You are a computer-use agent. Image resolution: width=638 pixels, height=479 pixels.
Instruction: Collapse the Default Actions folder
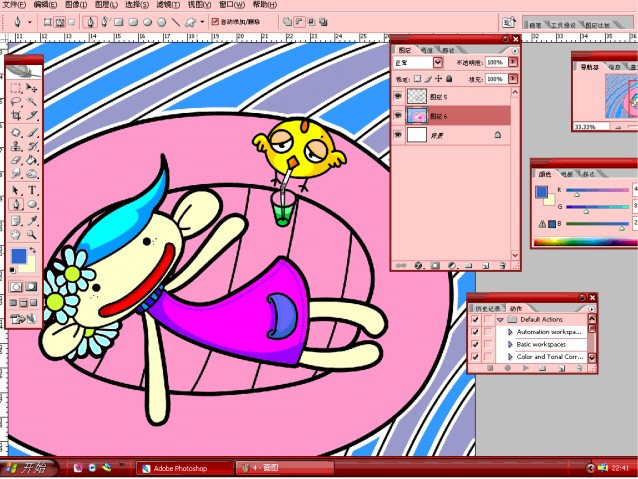[x=500, y=320]
